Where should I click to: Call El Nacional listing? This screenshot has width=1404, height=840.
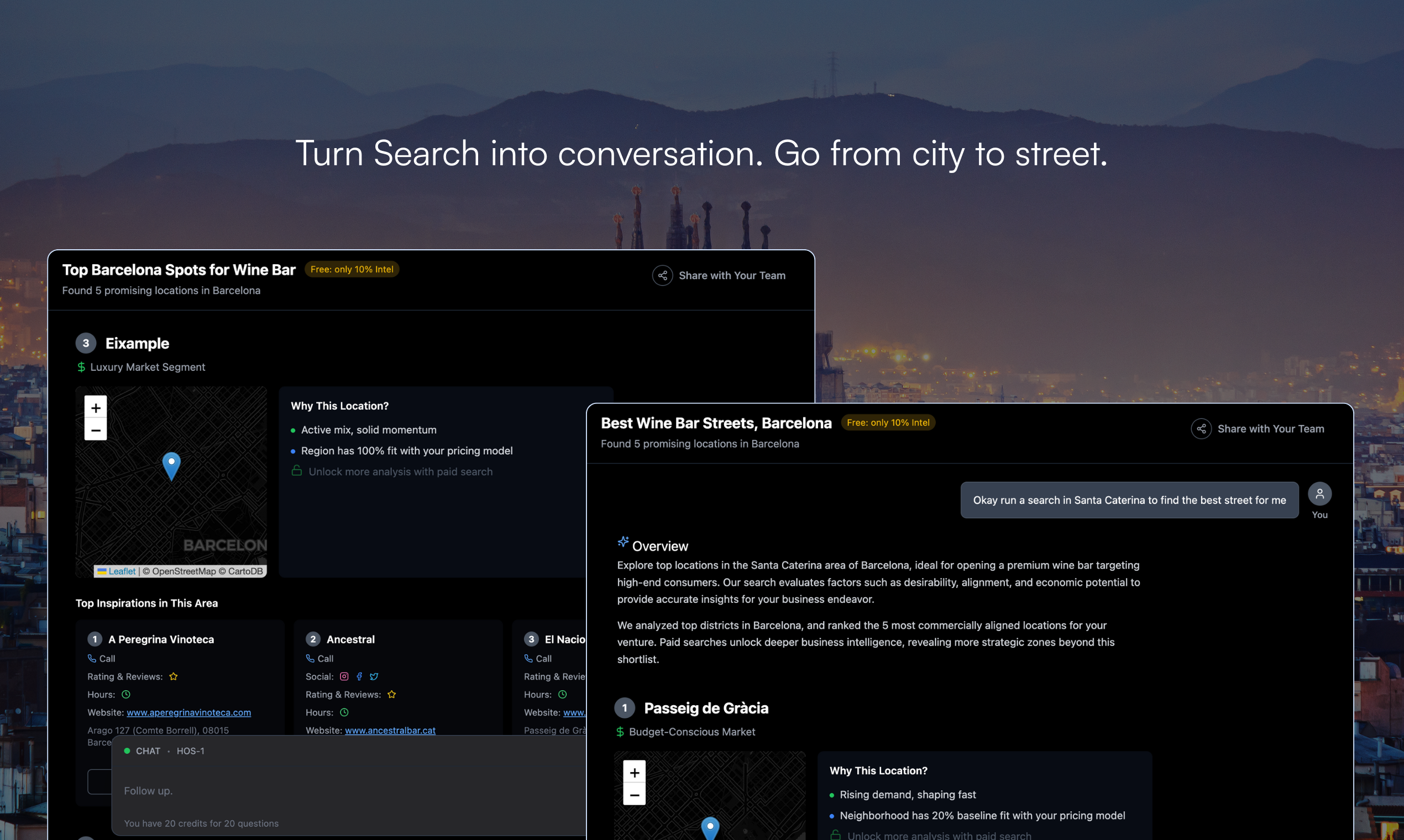pyautogui.click(x=538, y=658)
